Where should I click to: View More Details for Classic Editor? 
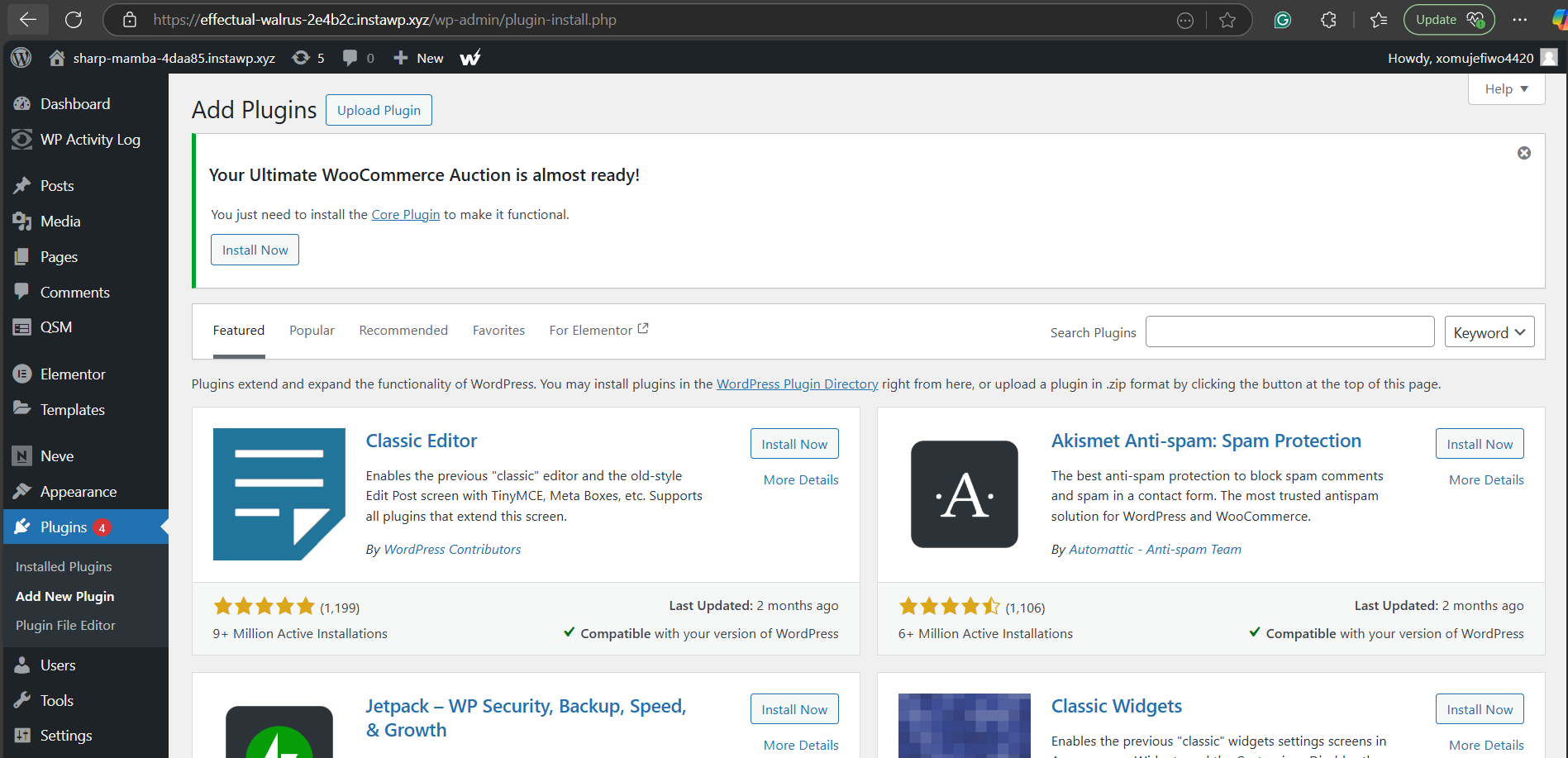click(x=801, y=480)
